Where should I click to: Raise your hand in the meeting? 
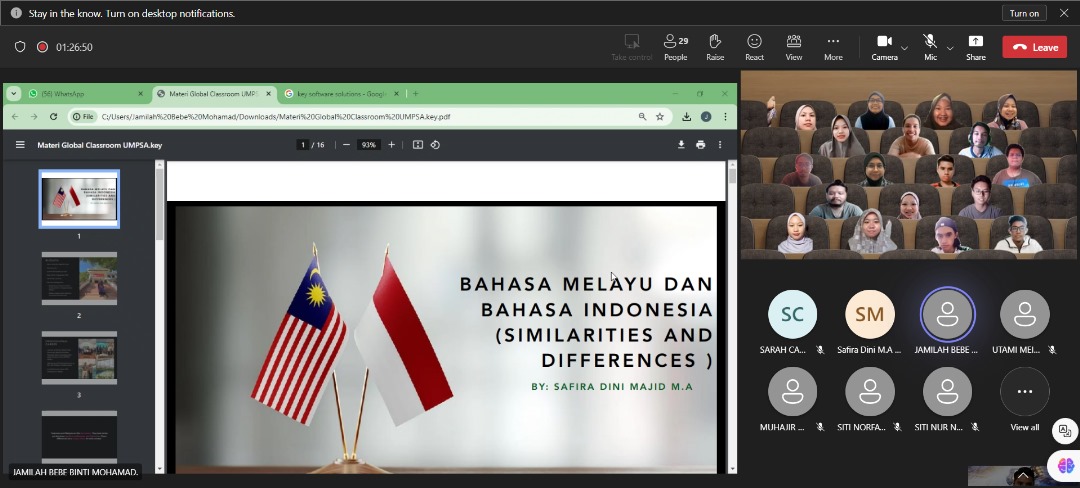(715, 47)
